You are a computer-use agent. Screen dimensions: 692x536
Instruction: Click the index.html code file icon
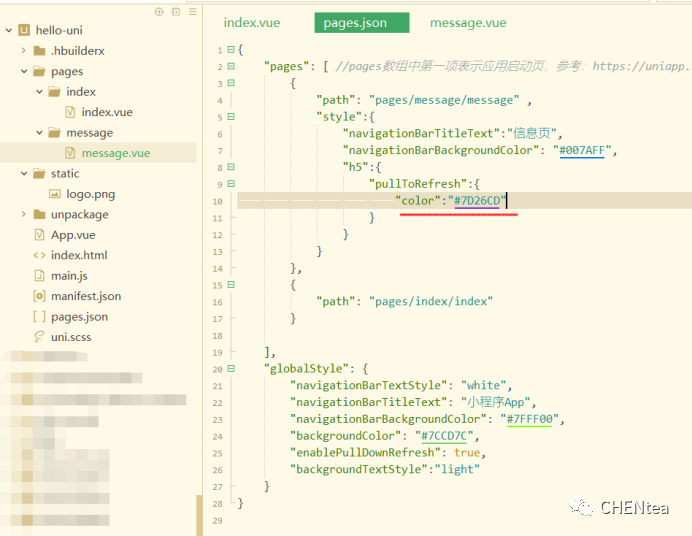pyautogui.click(x=39, y=255)
